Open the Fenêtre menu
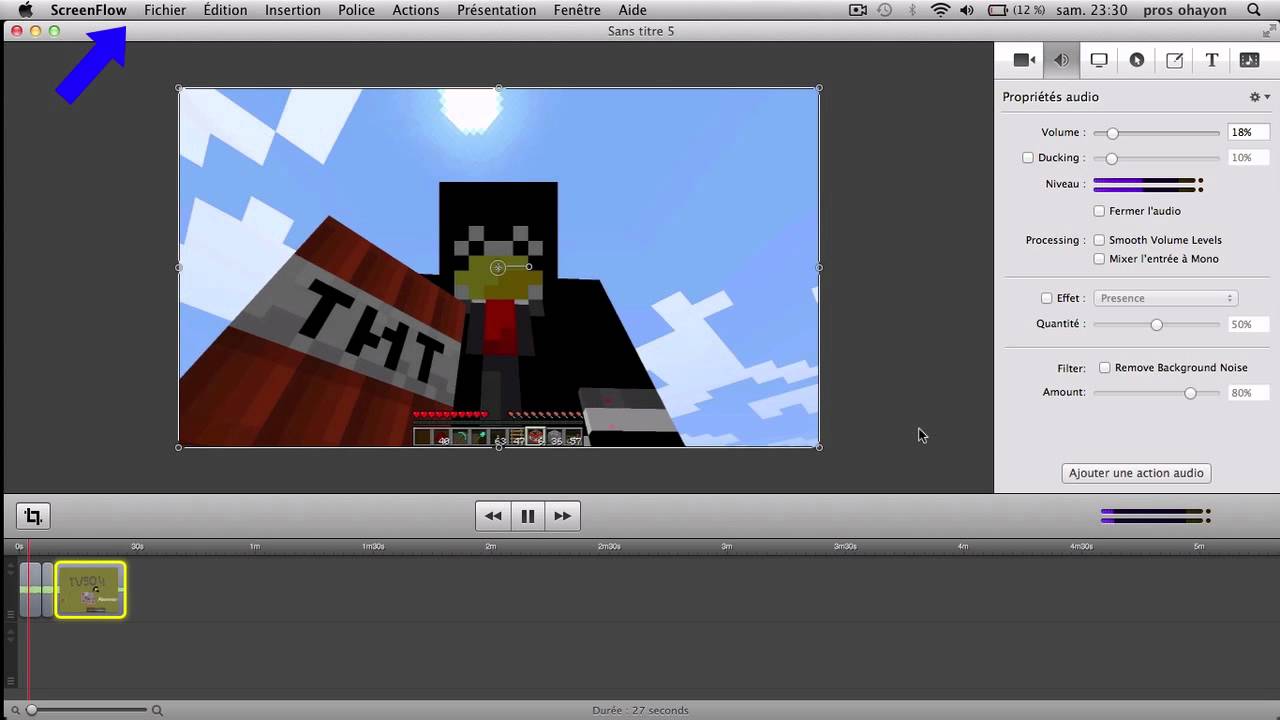1280x720 pixels. pos(577,10)
